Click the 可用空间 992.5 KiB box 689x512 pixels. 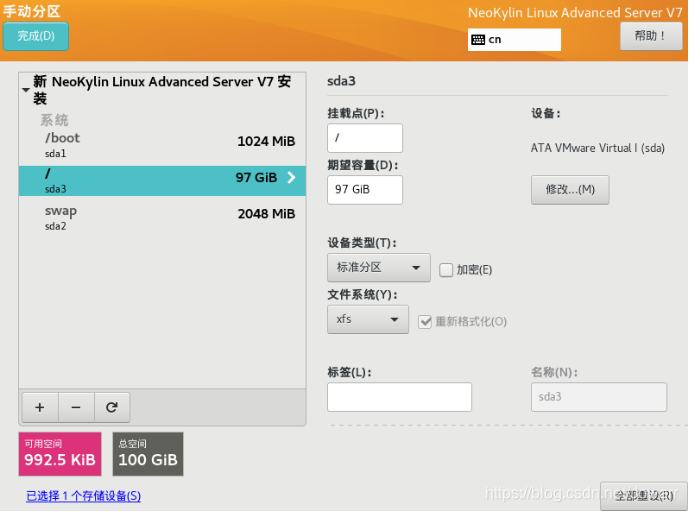click(60, 454)
